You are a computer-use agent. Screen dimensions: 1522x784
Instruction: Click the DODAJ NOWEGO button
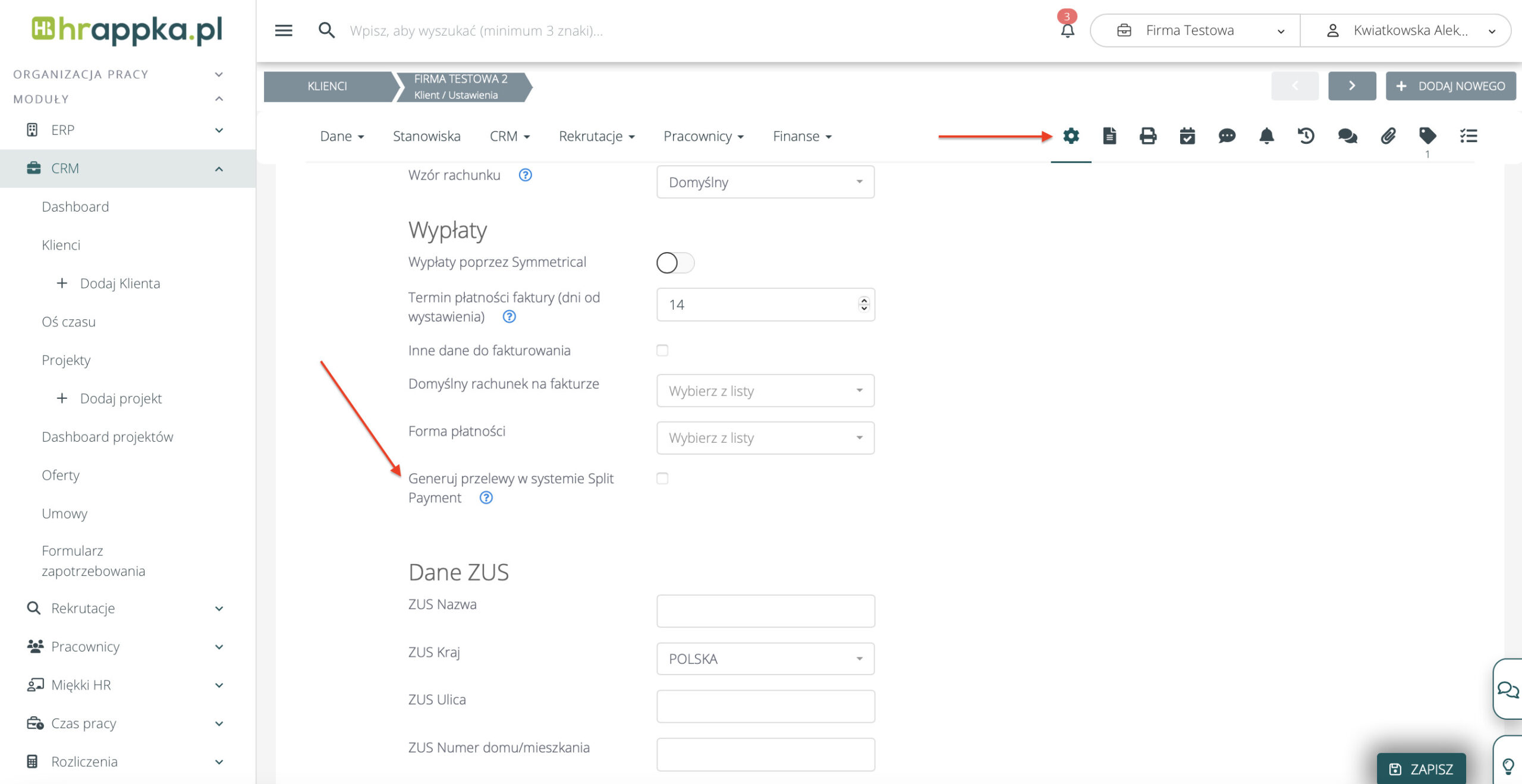(1451, 86)
